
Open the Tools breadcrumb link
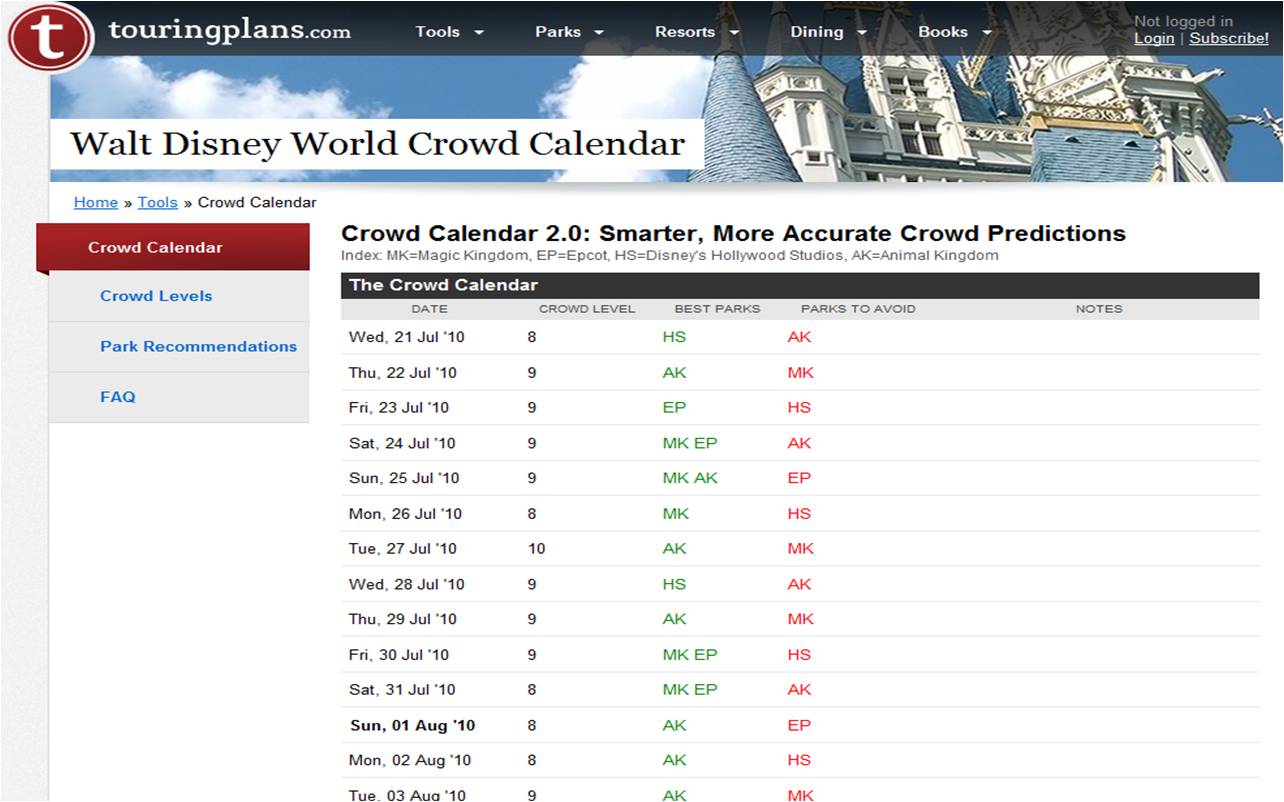click(x=158, y=202)
